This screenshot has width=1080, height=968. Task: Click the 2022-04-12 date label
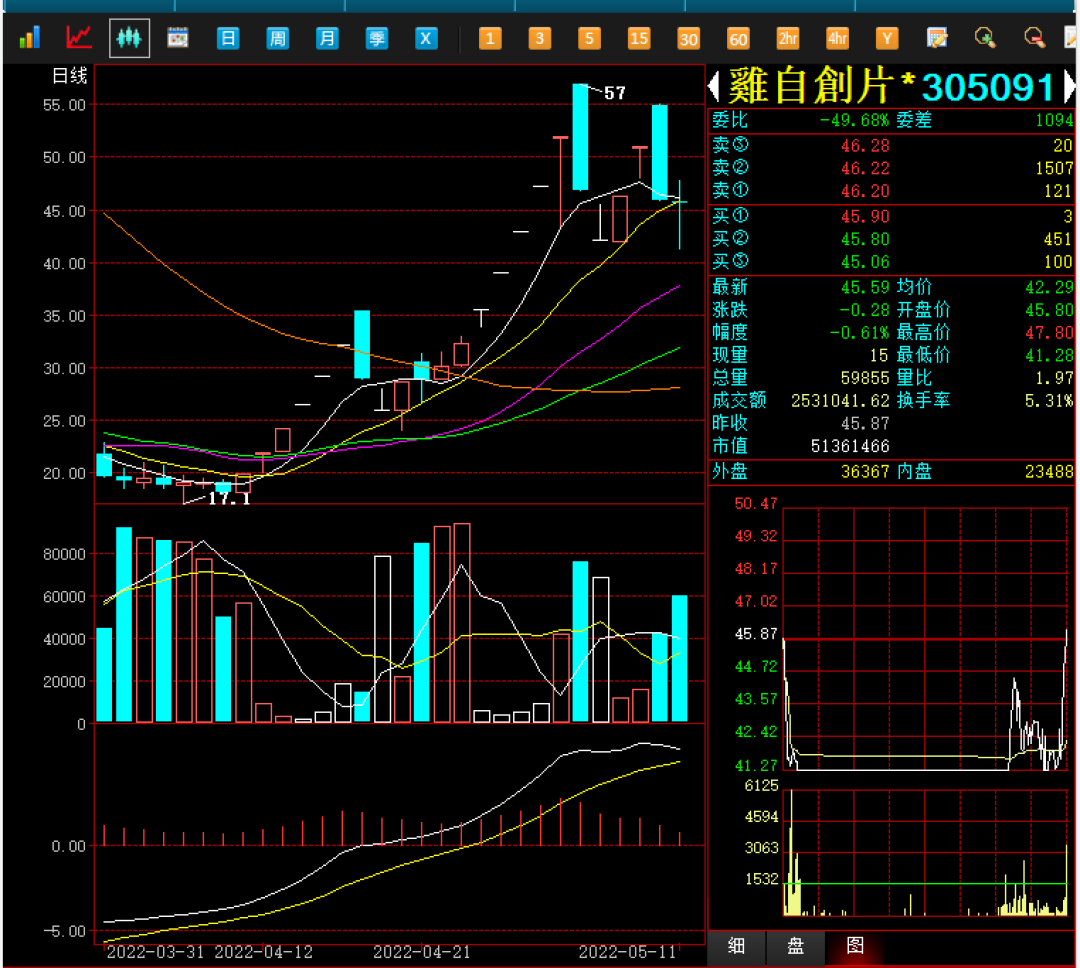[x=263, y=953]
